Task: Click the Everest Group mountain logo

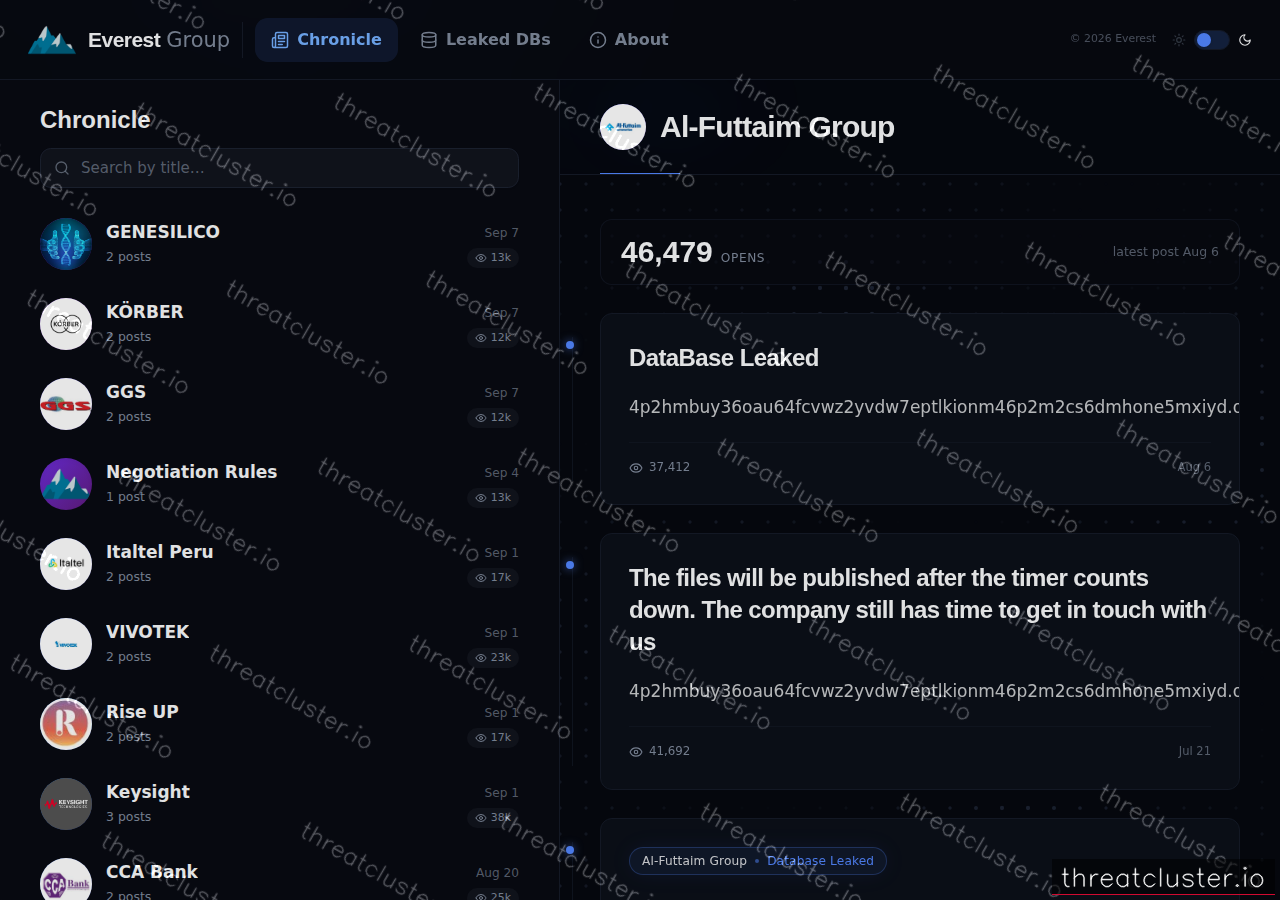Action: 52,40
